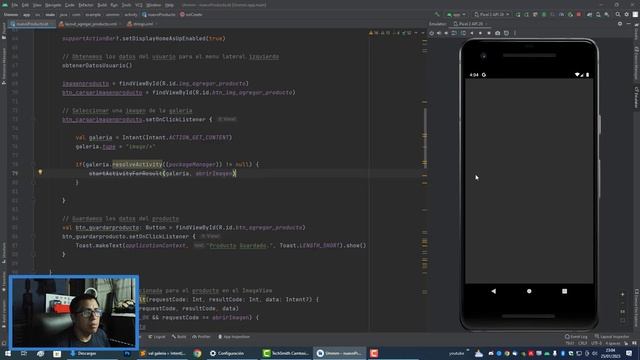Zoom in emulator with plus icon
Viewport: 640px width, 360px height.
click(622, 294)
